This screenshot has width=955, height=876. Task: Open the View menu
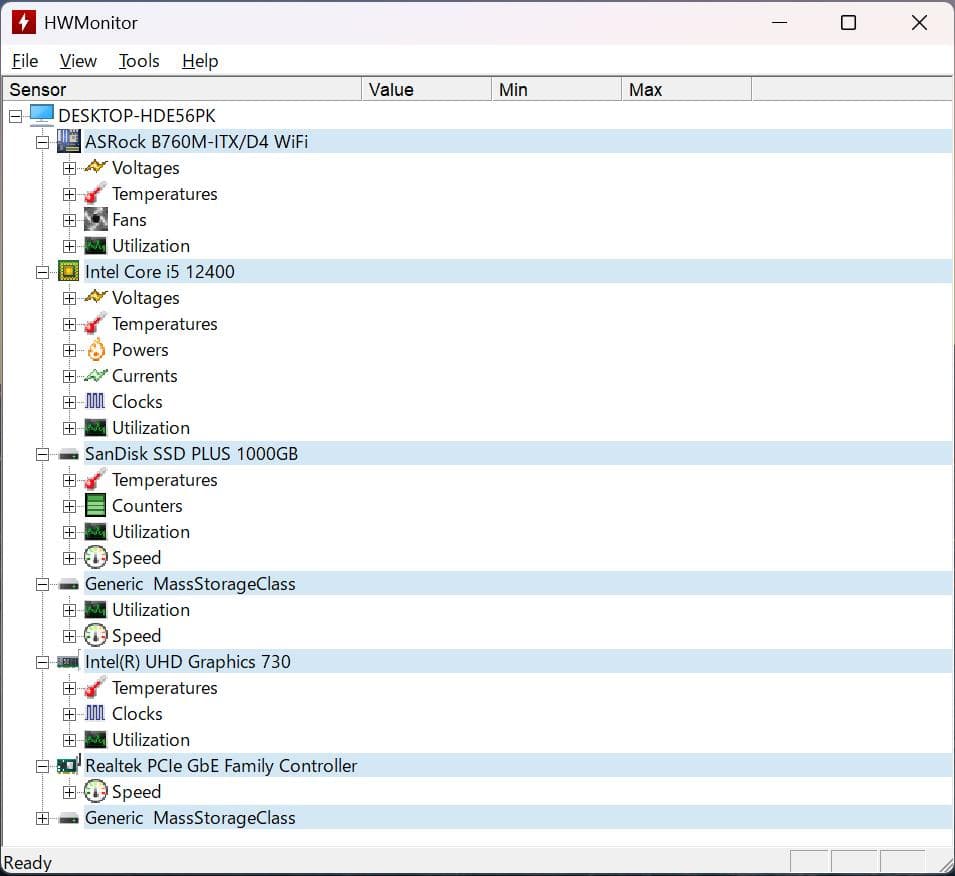click(77, 61)
